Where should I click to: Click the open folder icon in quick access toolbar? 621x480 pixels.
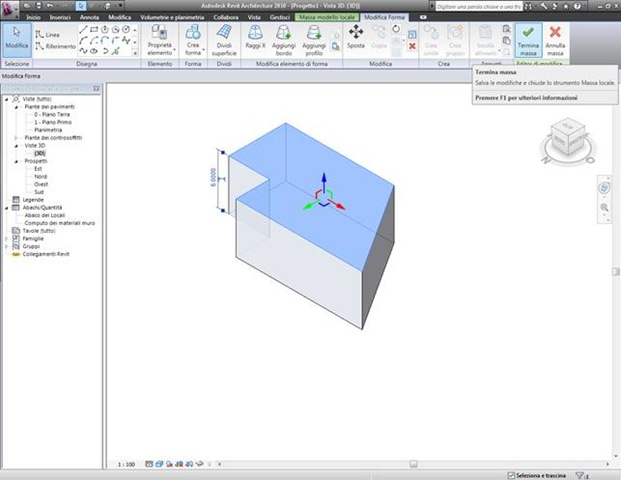pyautogui.click(x=27, y=6)
